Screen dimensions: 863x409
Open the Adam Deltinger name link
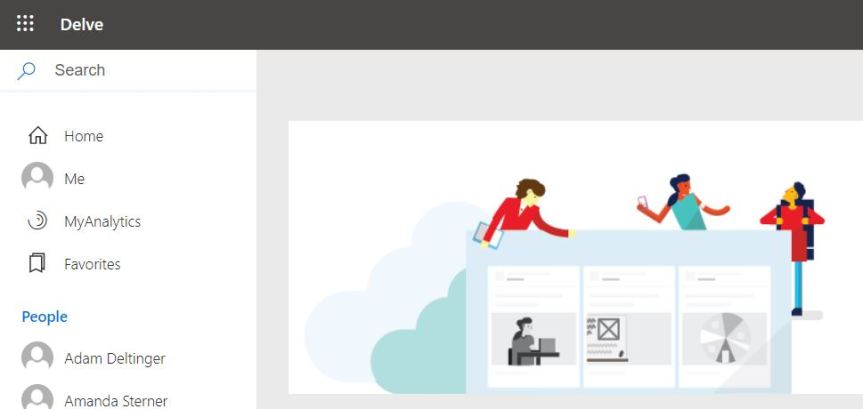click(x=115, y=358)
